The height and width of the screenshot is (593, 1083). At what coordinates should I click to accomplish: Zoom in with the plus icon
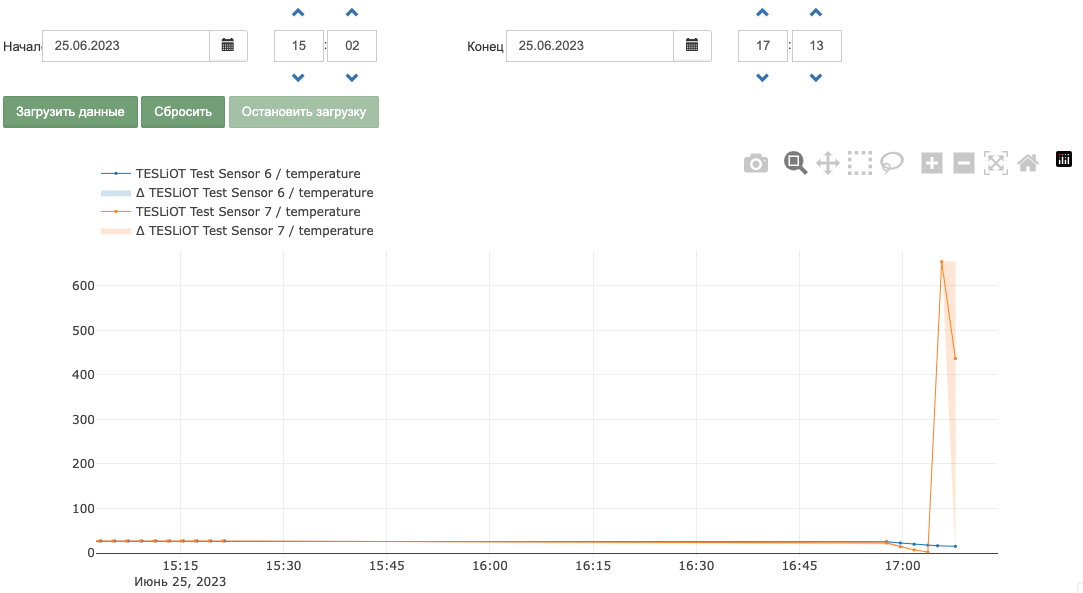coord(932,164)
